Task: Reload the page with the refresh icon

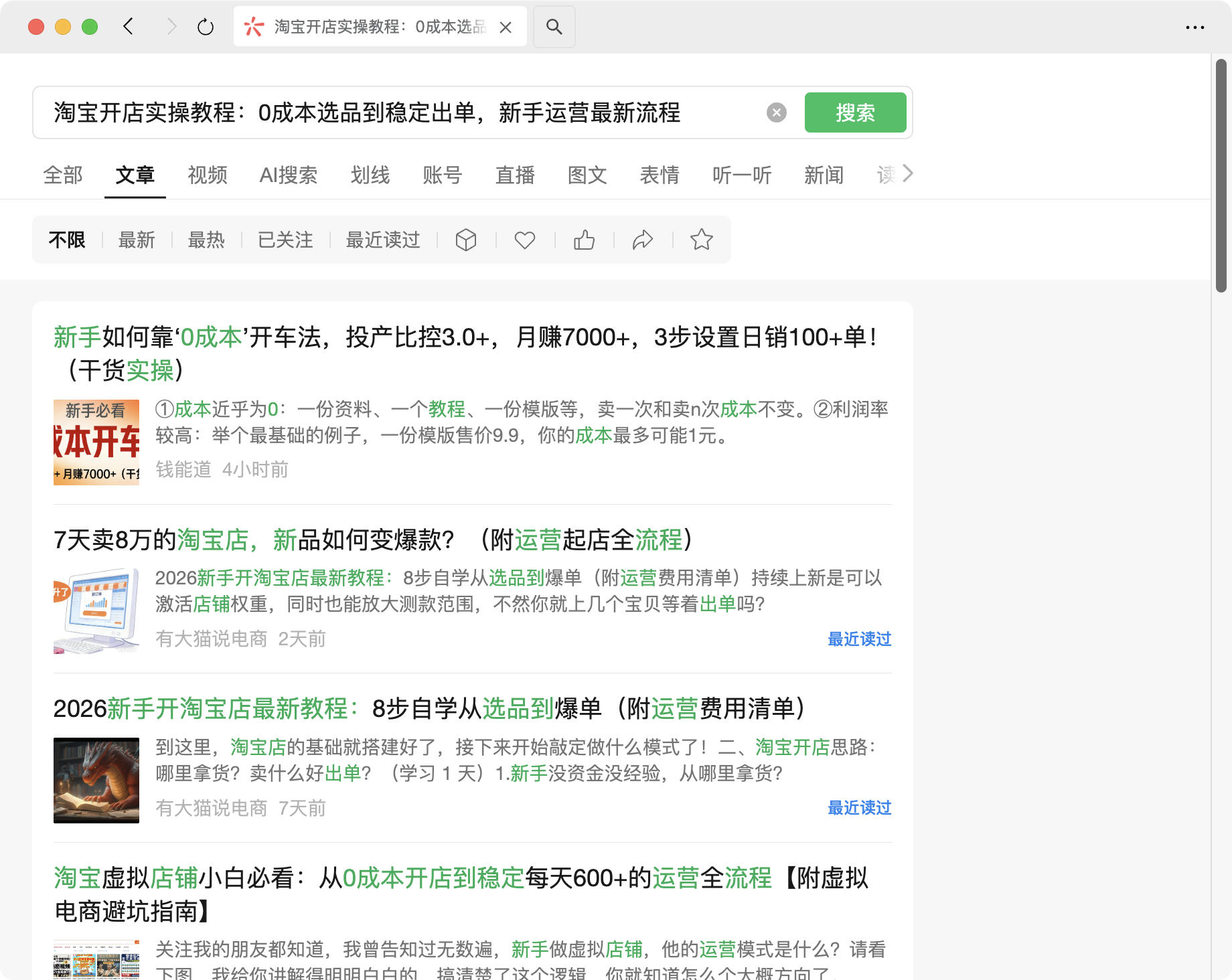Action: [x=206, y=27]
